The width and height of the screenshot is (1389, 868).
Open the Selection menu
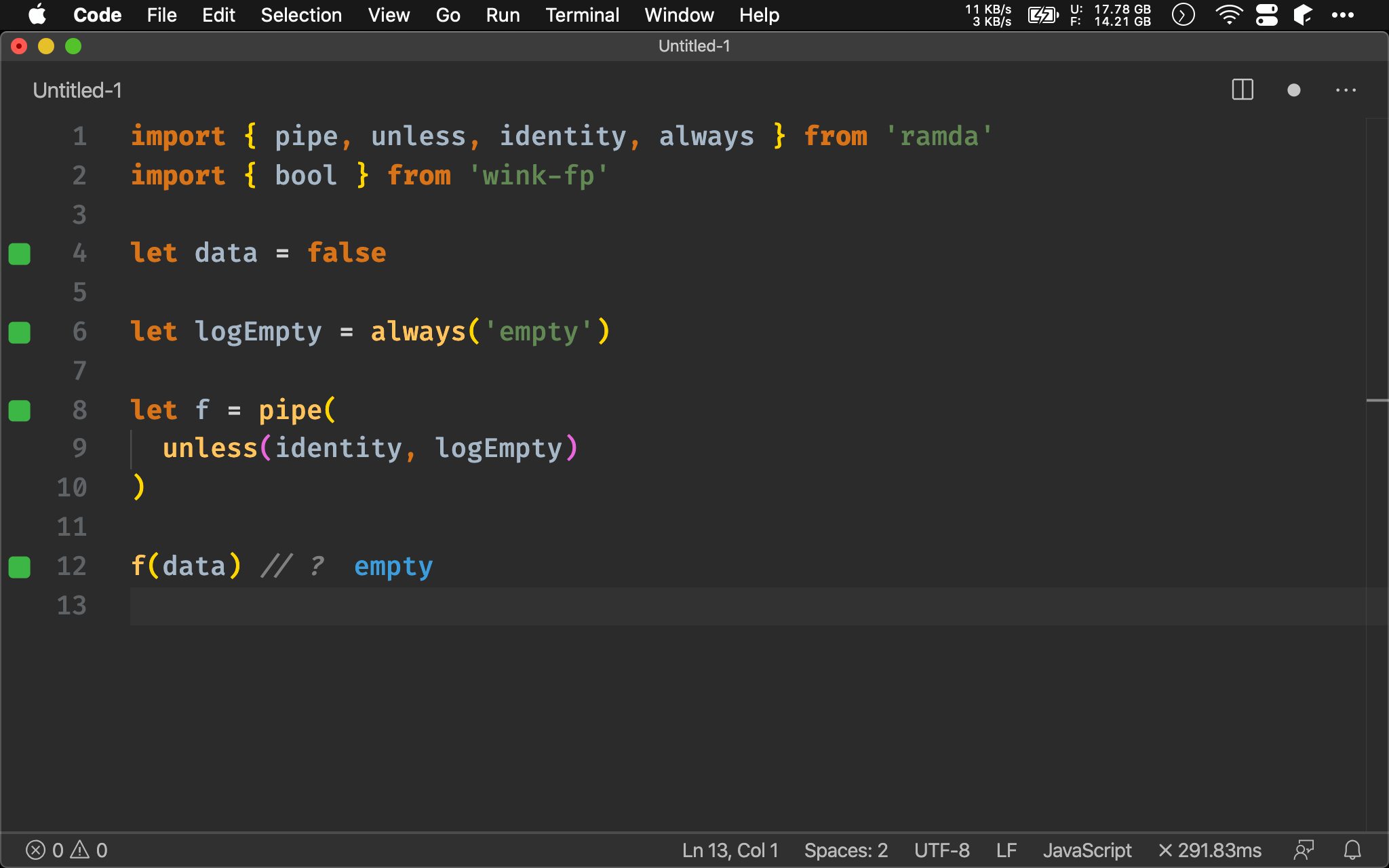tap(301, 15)
